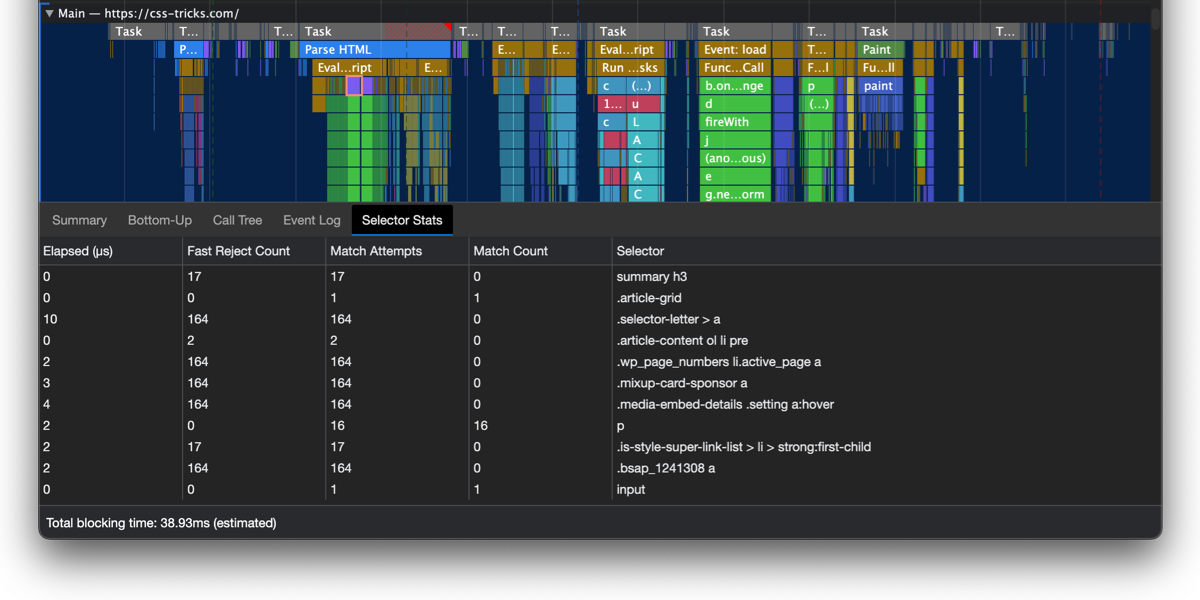1200x600 pixels.
Task: Click the flame chart vertical scrollbar
Action: click(1155, 20)
